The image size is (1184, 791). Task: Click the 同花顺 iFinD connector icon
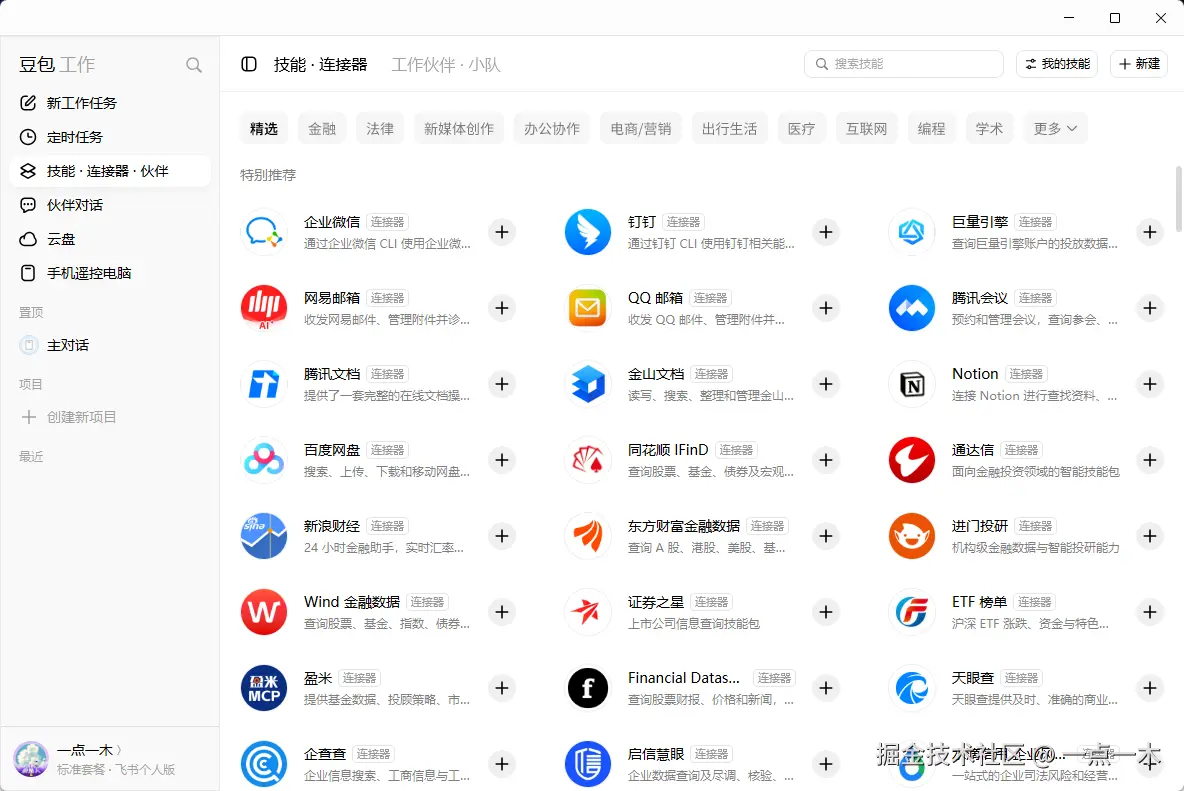(x=587, y=460)
